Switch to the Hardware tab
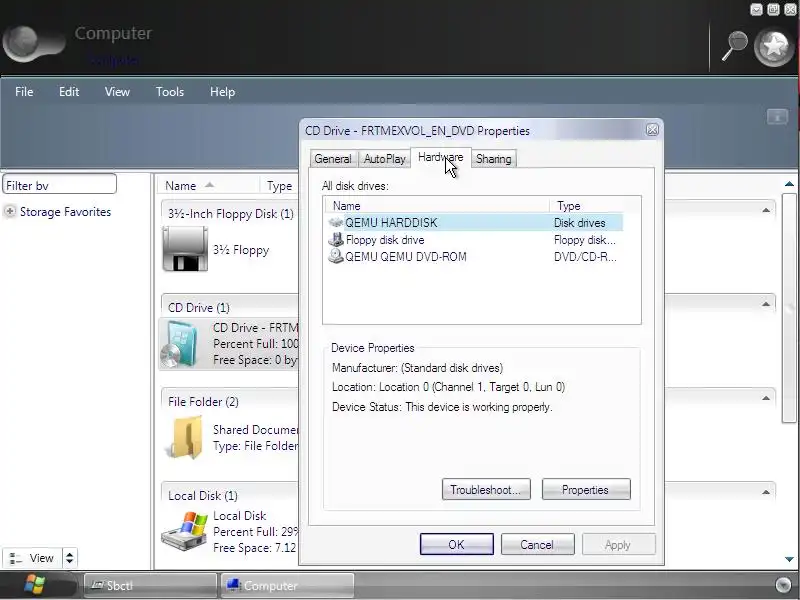The height and width of the screenshot is (600, 800). (x=441, y=157)
